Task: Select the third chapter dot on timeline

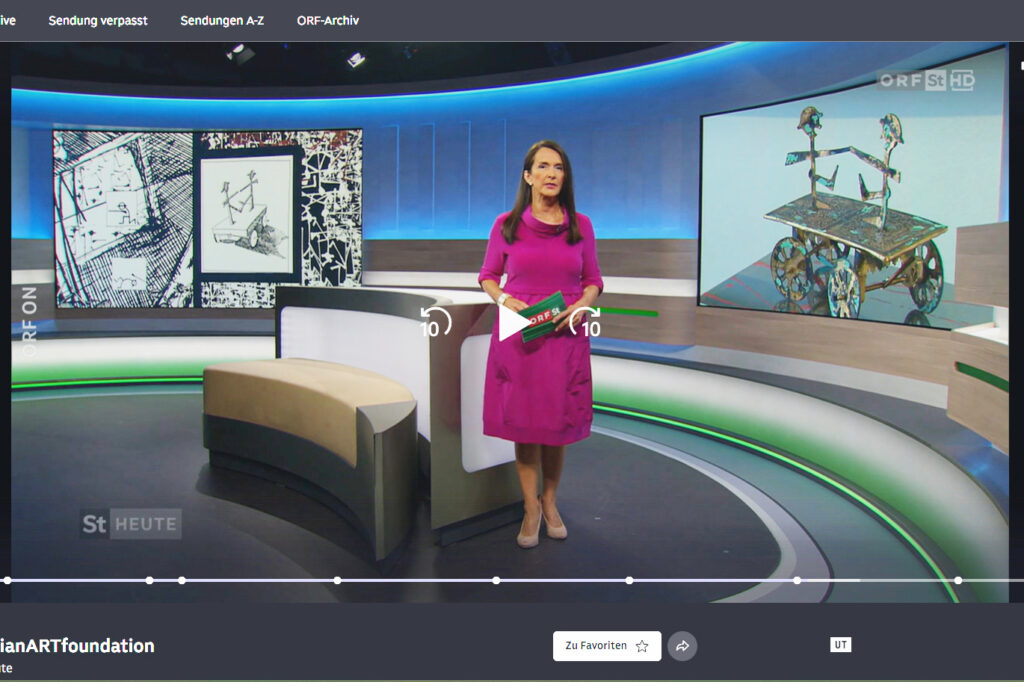Action: click(182, 580)
